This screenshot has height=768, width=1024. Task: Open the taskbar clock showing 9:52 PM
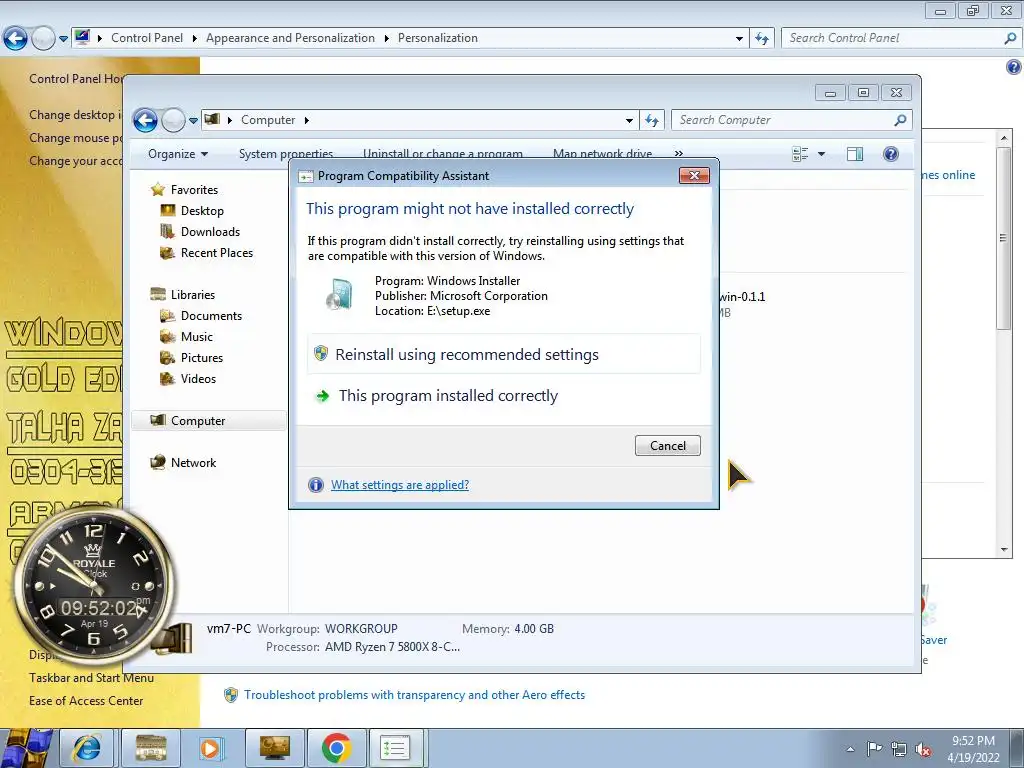973,749
